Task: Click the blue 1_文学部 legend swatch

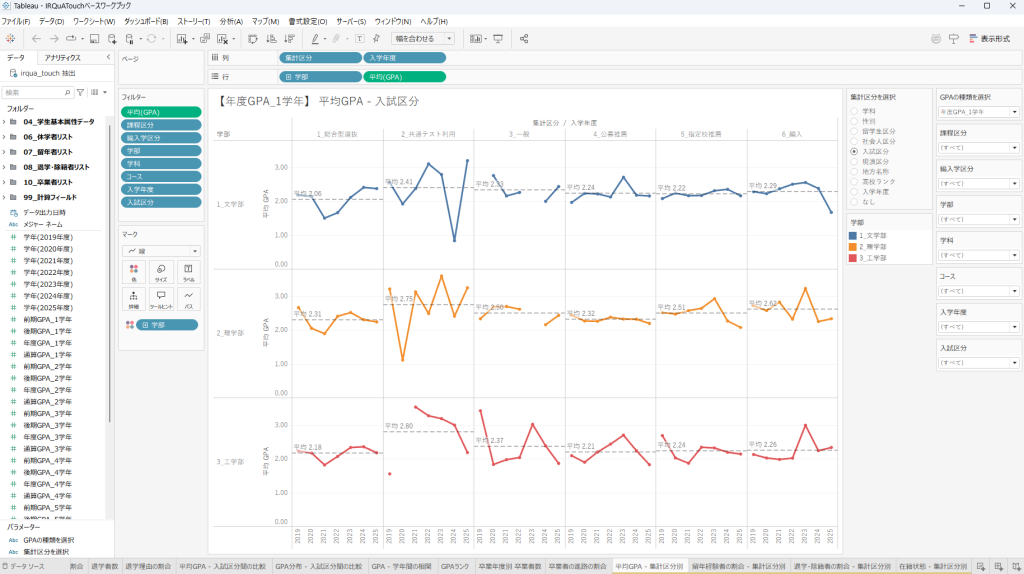Action: 853,234
